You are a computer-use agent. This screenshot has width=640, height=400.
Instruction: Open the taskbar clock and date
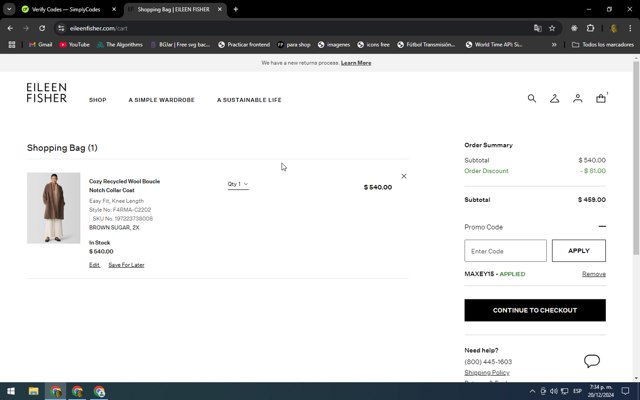[x=600, y=391]
